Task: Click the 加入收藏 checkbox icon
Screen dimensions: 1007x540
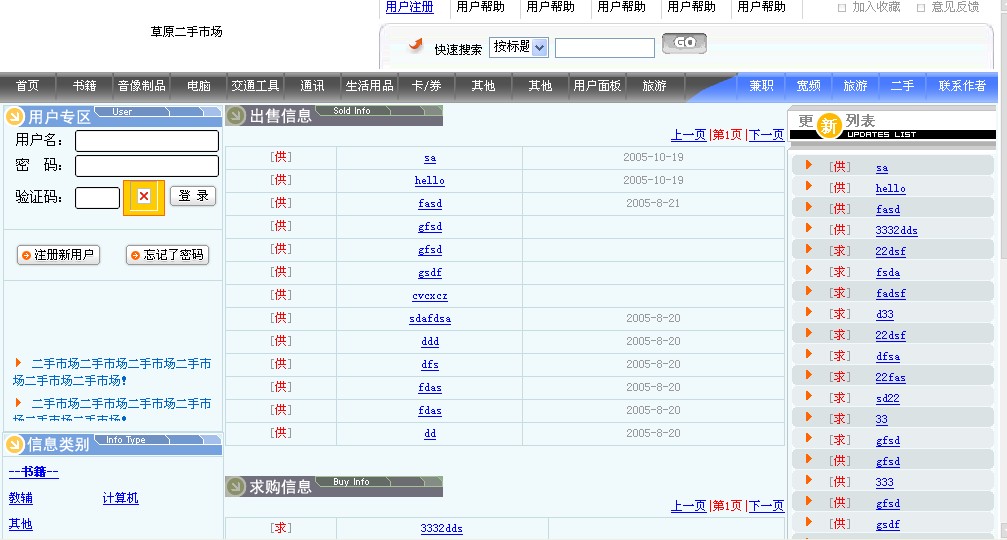Action: coord(842,8)
